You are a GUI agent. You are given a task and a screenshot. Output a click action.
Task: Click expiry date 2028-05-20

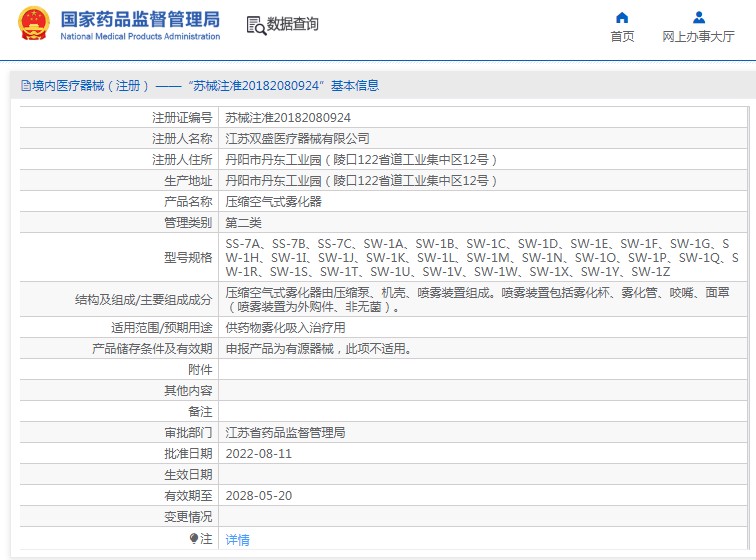[x=258, y=496]
